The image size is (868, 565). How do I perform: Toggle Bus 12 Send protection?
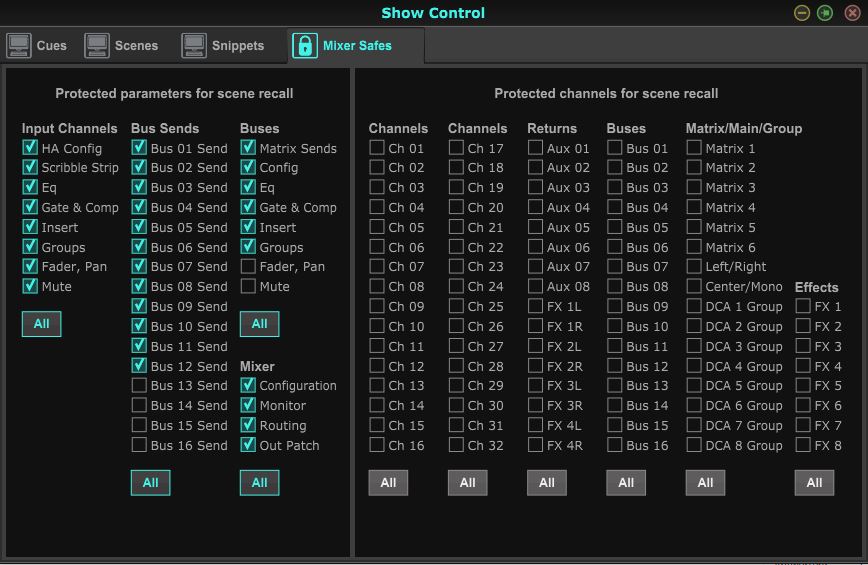click(x=139, y=366)
